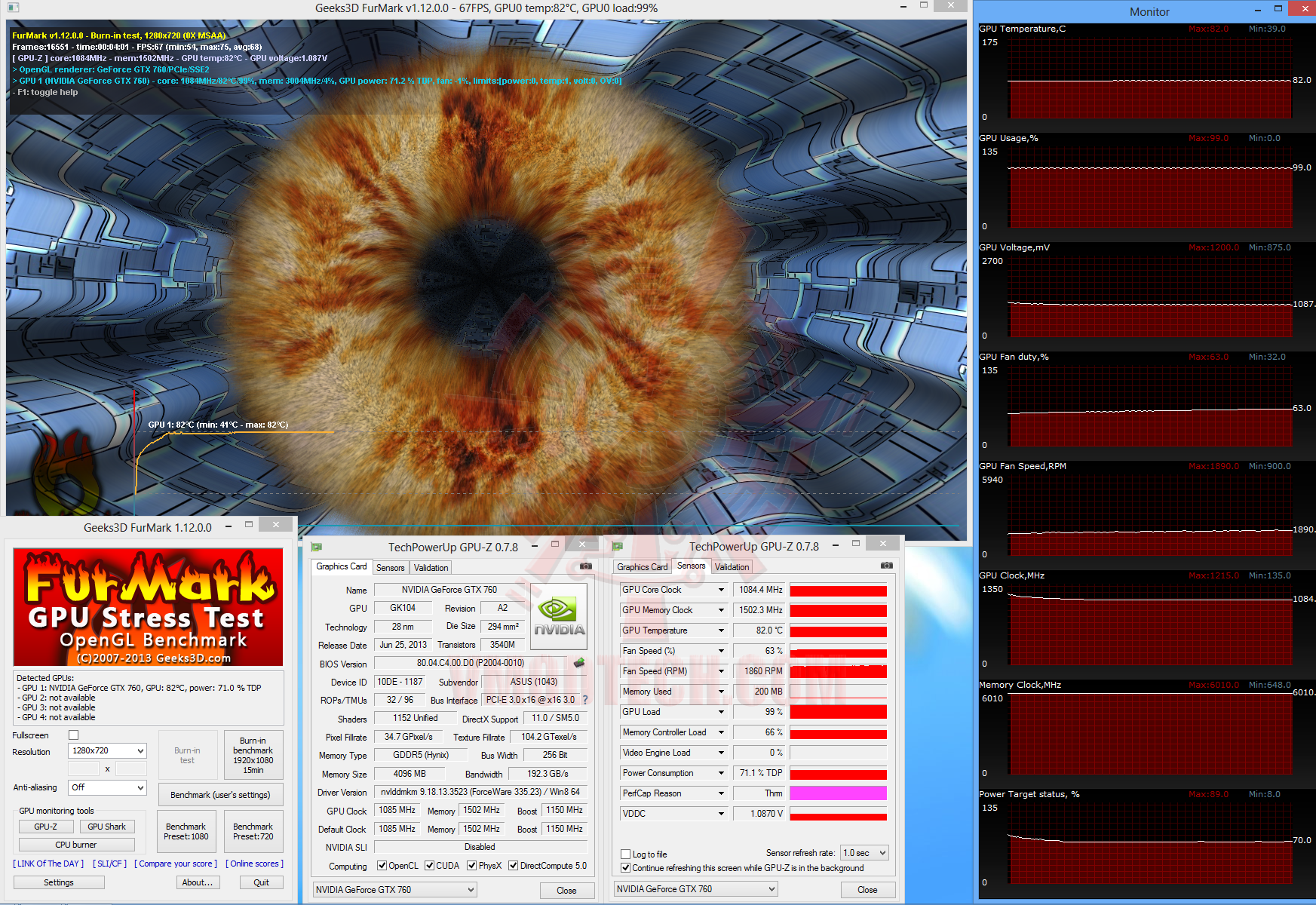Image resolution: width=1316 pixels, height=905 pixels.
Task: Run Benchmark Preset:720
Action: coord(253,831)
